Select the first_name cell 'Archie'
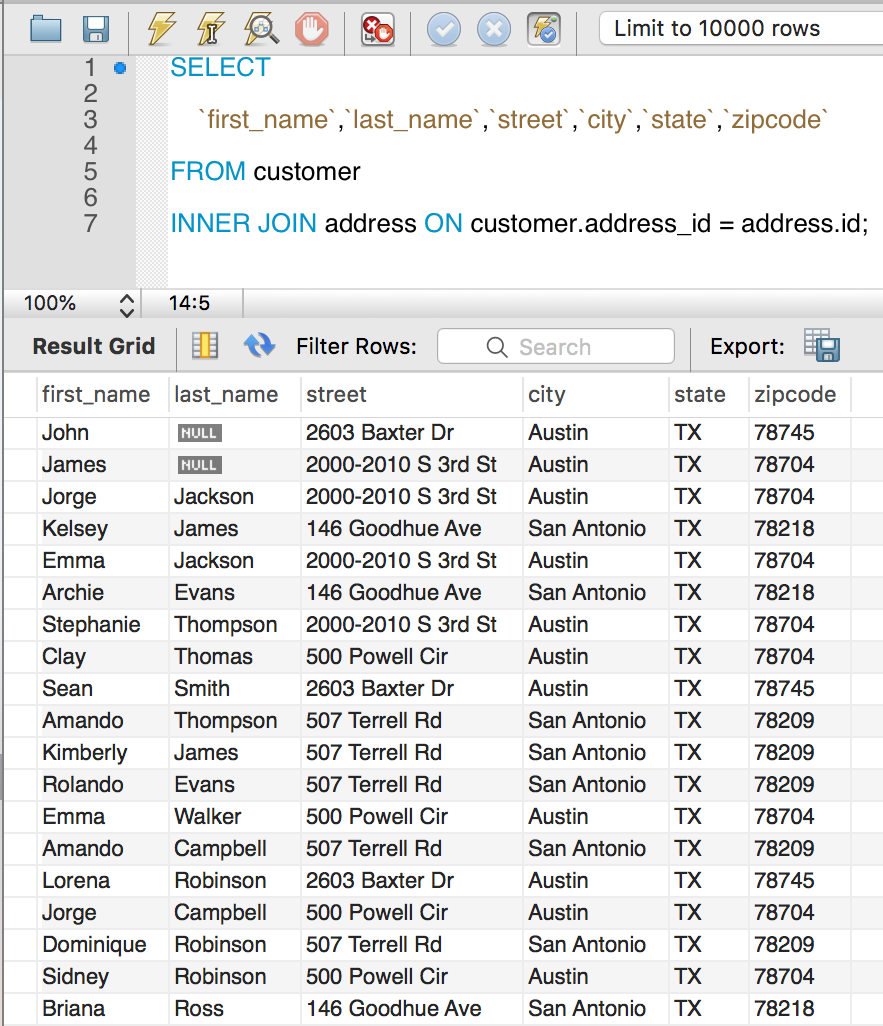This screenshot has width=883, height=1026. 103,593
